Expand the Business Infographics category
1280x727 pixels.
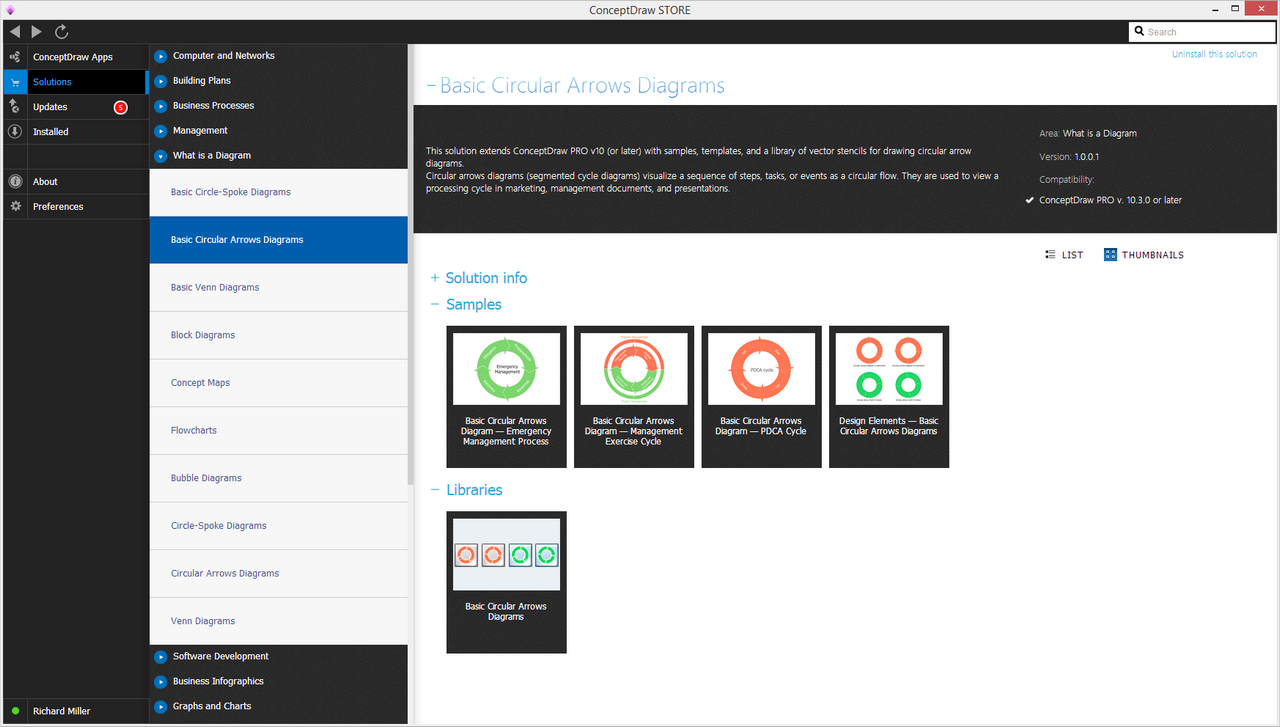tap(161, 682)
